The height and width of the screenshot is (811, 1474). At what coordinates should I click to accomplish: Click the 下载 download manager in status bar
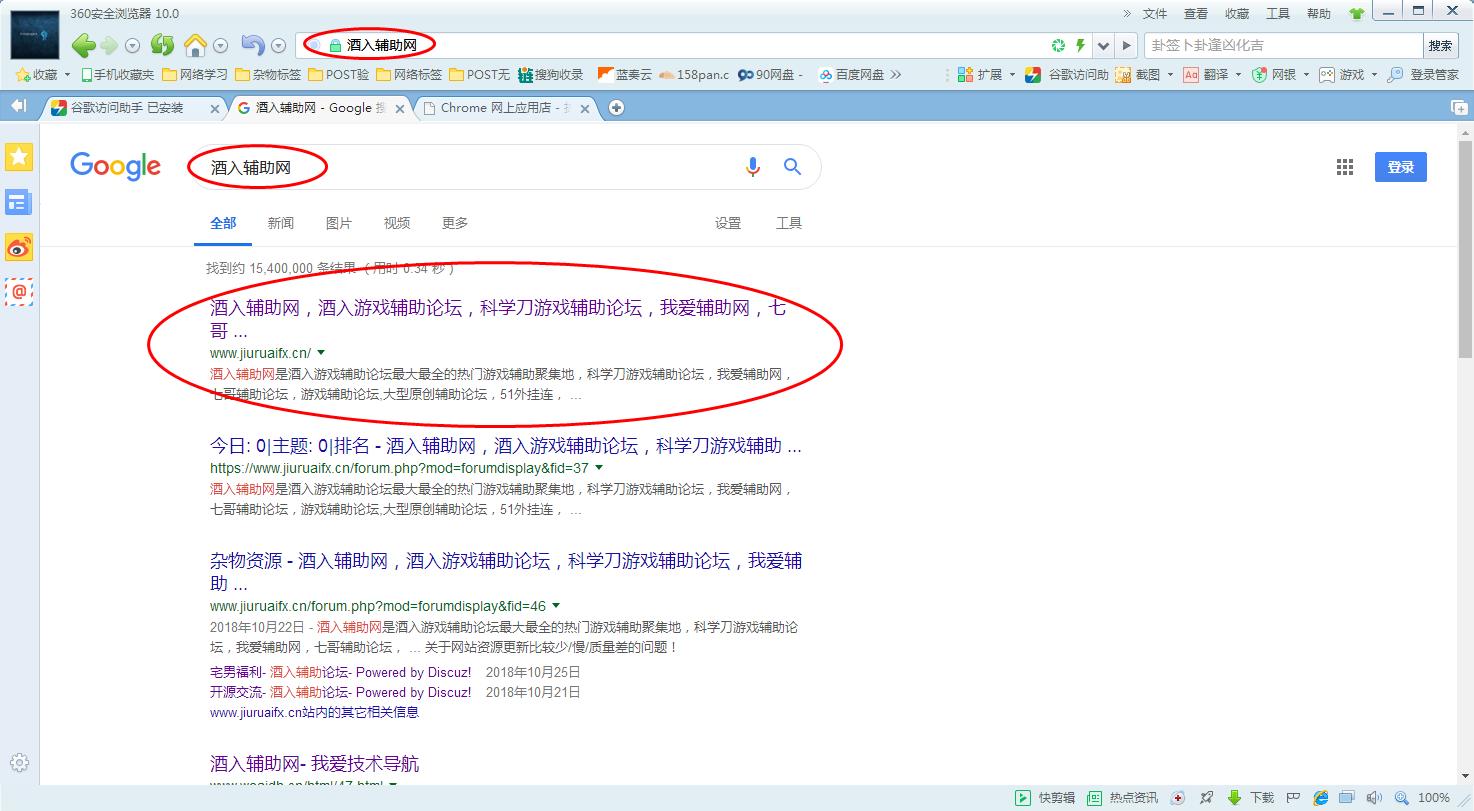1251,798
